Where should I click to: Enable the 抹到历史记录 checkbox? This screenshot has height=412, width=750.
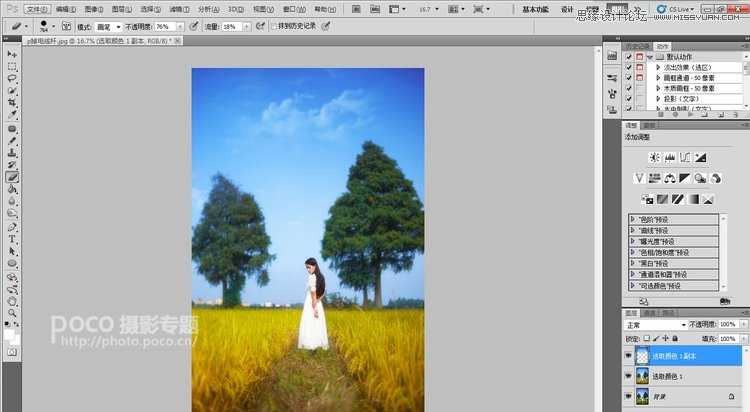pyautogui.click(x=274, y=26)
